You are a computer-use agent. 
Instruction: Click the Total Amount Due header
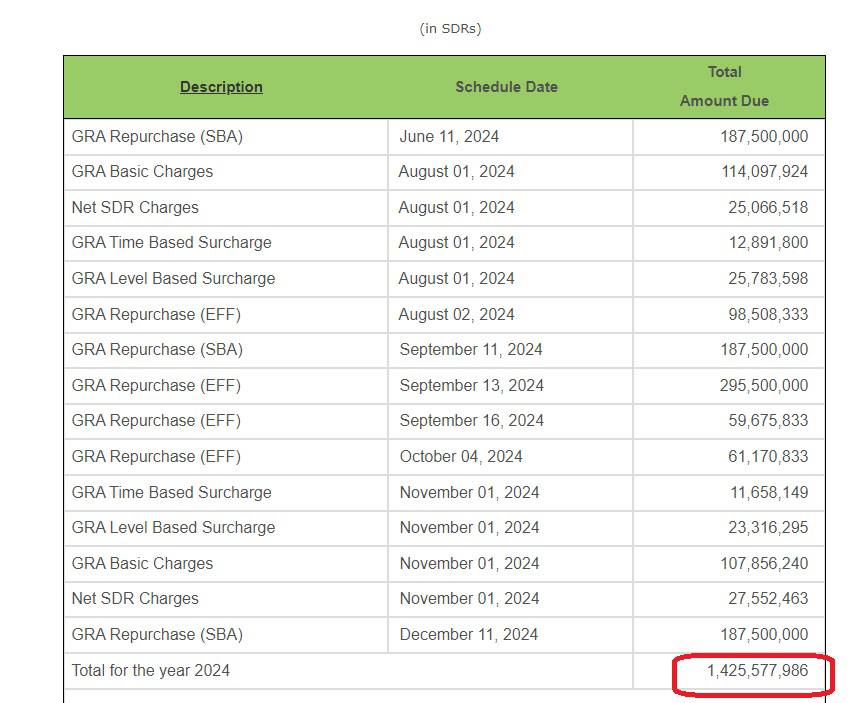click(x=724, y=87)
